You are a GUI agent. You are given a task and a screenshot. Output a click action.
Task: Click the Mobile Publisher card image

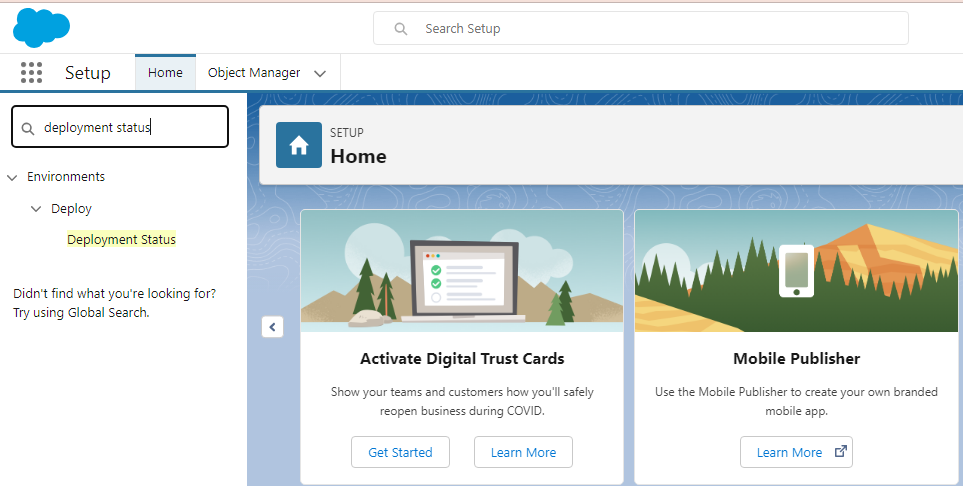tap(796, 271)
